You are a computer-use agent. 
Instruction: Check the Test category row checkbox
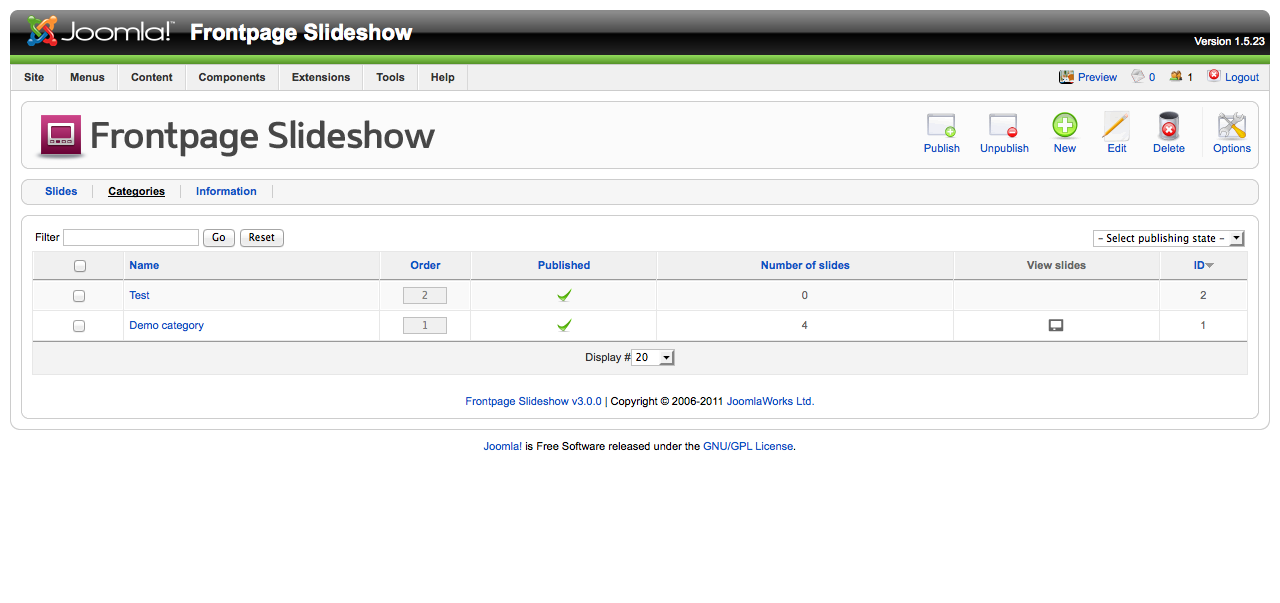tap(79, 296)
